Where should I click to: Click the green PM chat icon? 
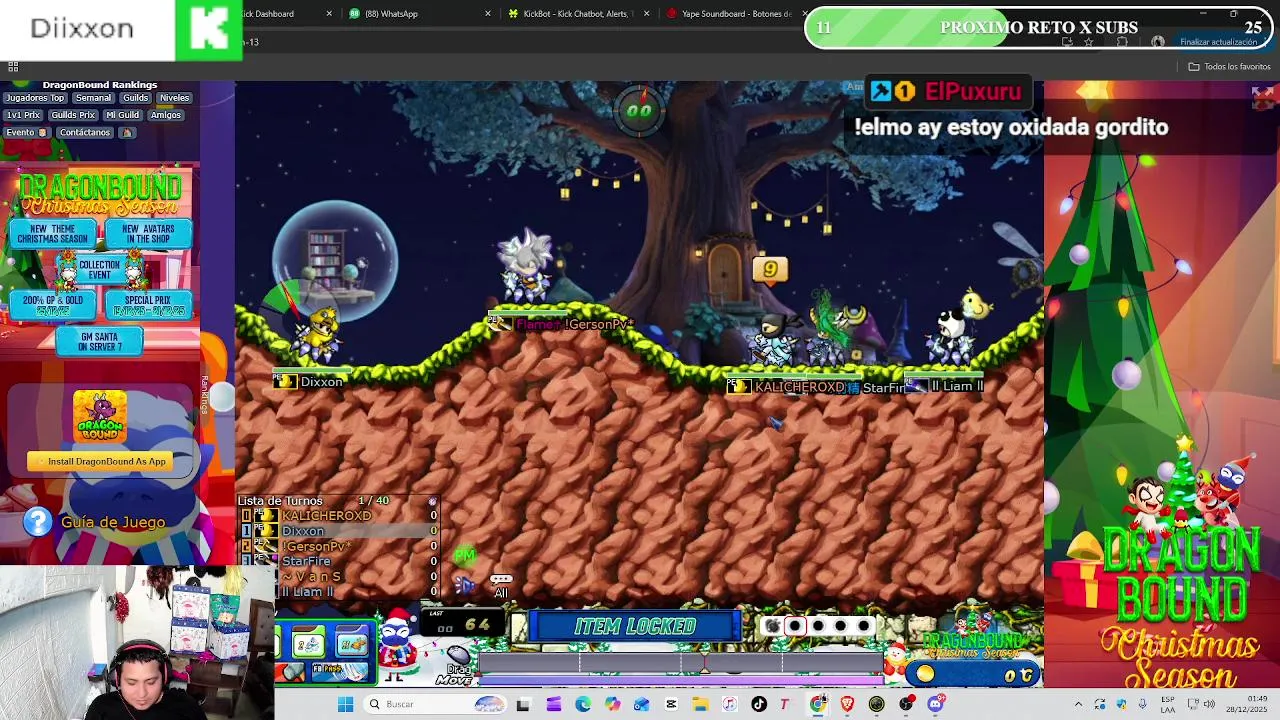click(464, 555)
